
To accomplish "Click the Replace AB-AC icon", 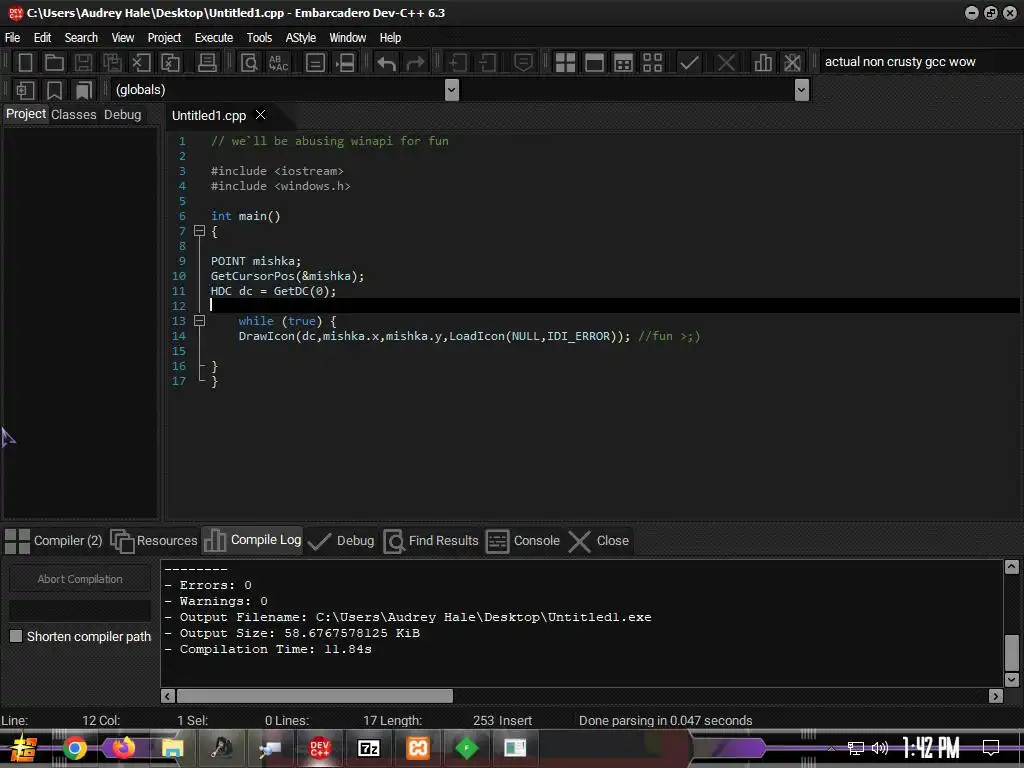I will click(x=278, y=63).
